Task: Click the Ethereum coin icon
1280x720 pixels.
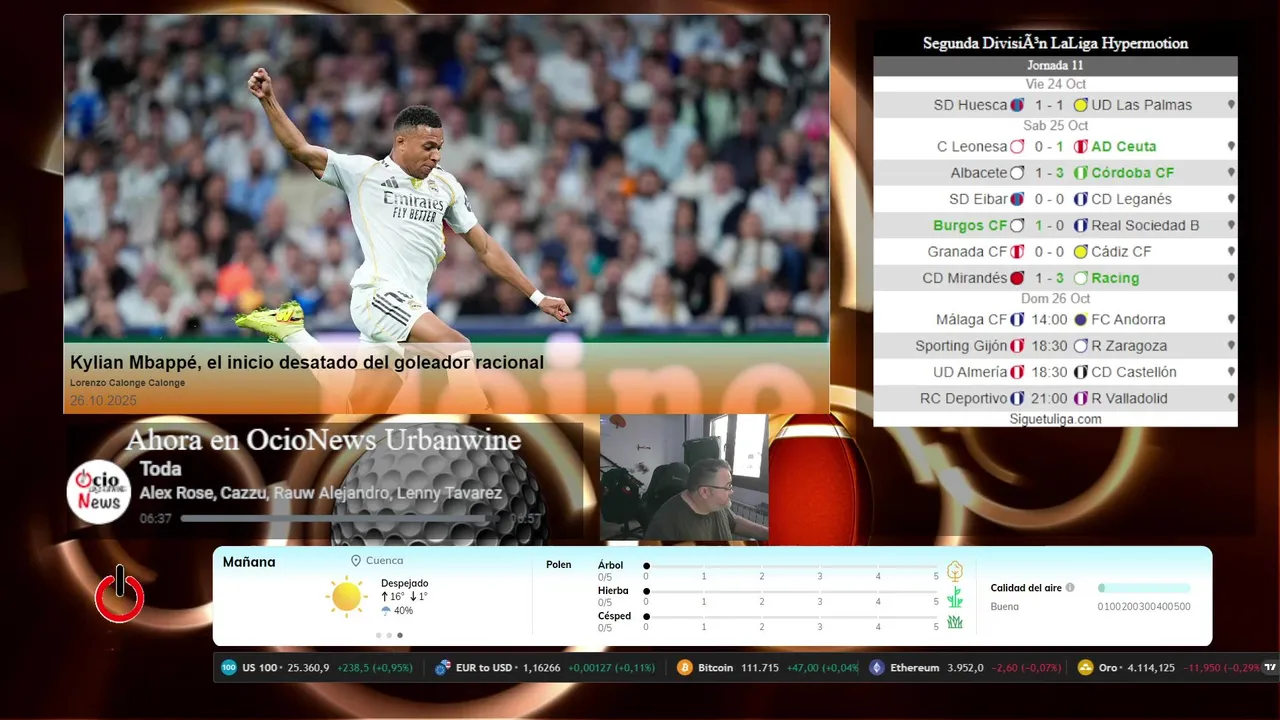Action: point(877,668)
